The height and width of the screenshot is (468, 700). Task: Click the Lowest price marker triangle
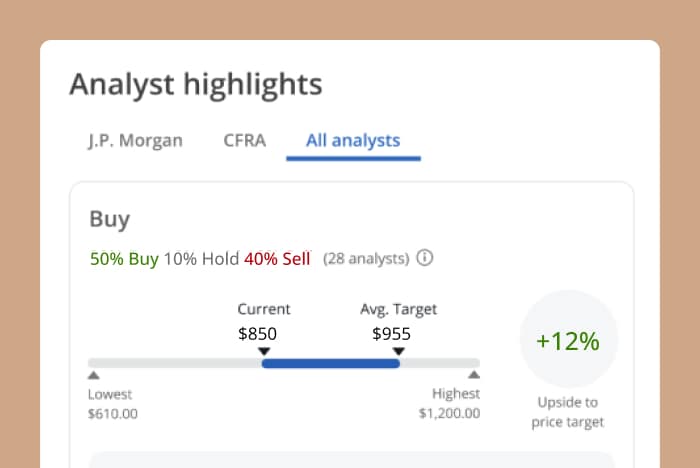click(94, 376)
